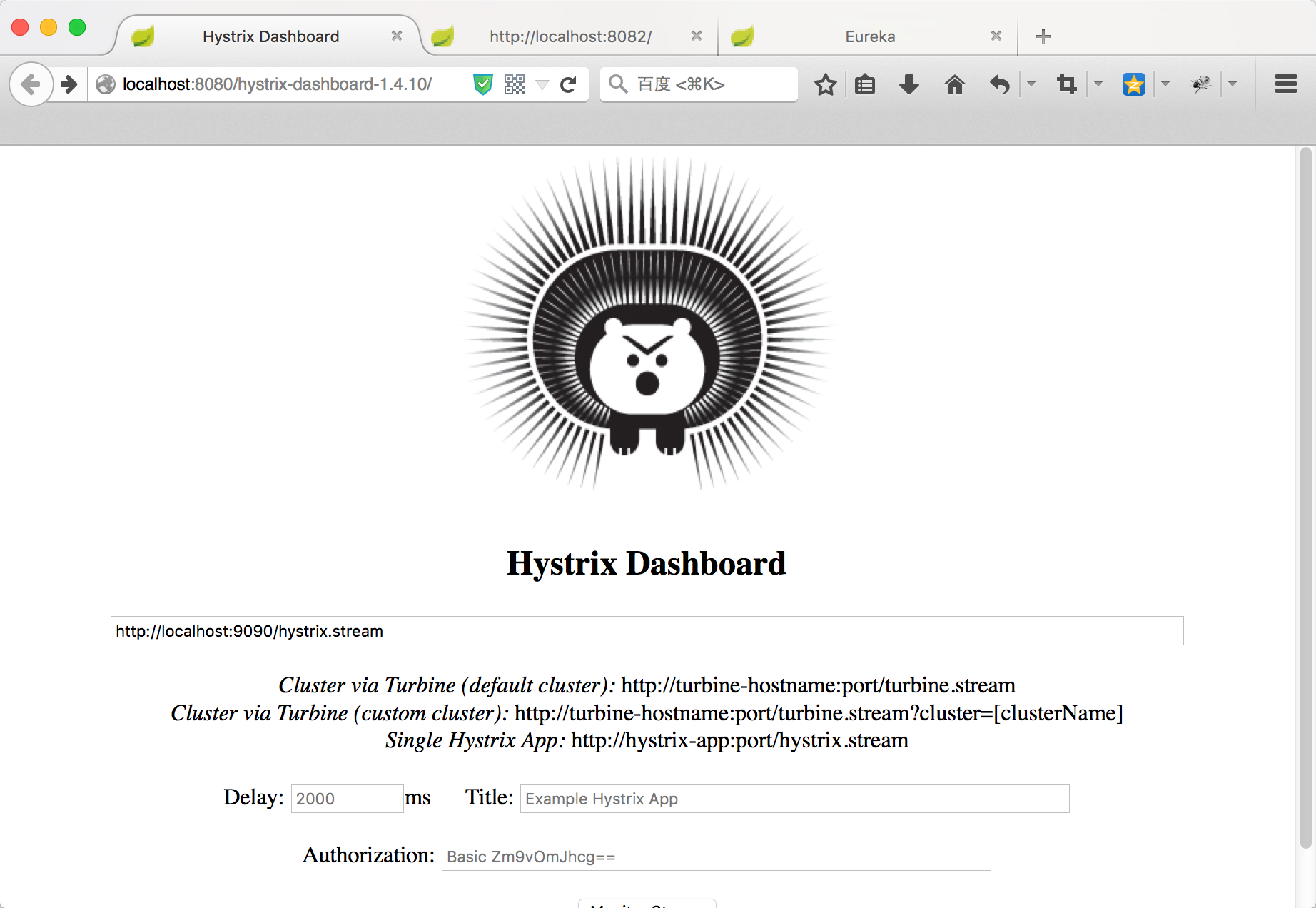Open the Downloads arrow icon
Screen dimensions: 1316x908
tap(909, 84)
